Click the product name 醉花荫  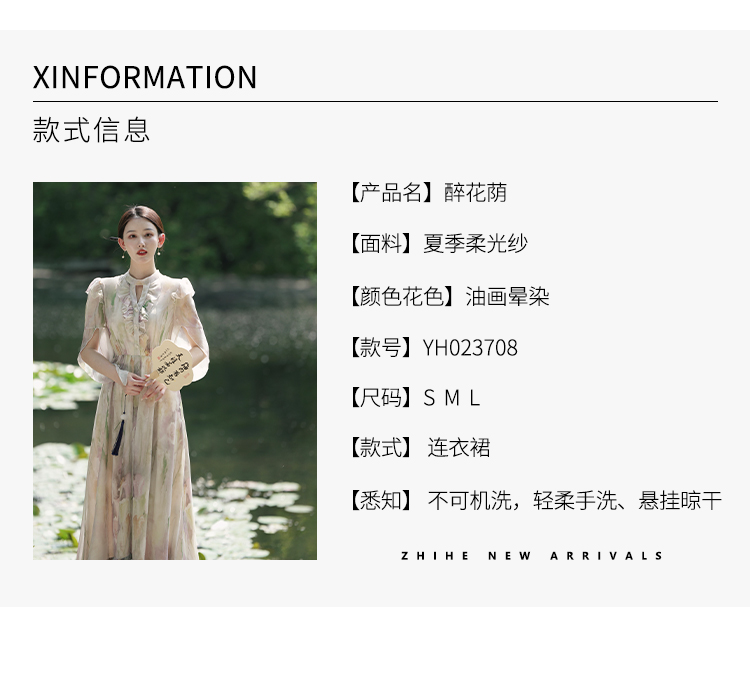coord(475,193)
